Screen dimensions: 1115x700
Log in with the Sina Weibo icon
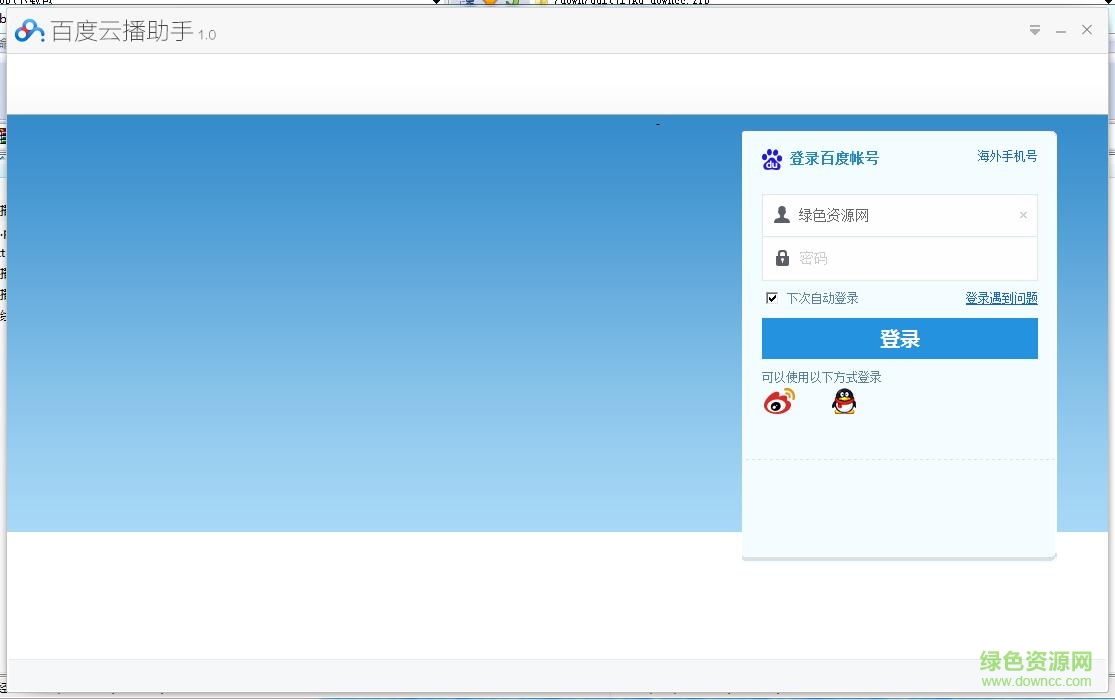(x=778, y=400)
